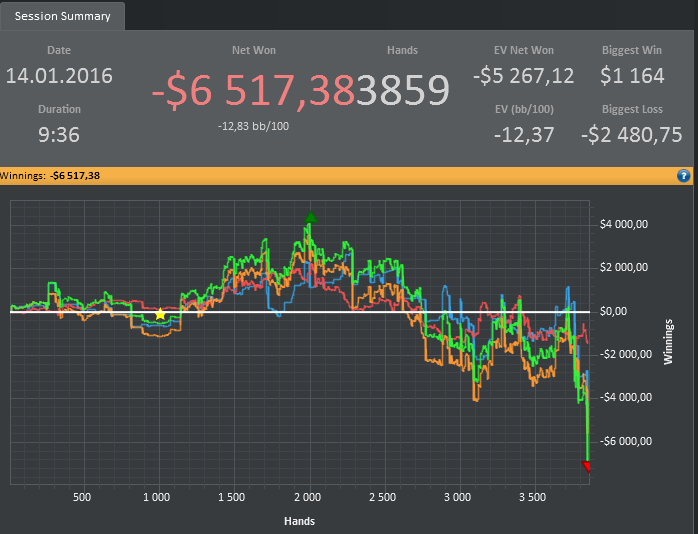698x534 pixels.
Task: Click the vertical Winnings axis title
Action: pyautogui.click(x=668, y=342)
